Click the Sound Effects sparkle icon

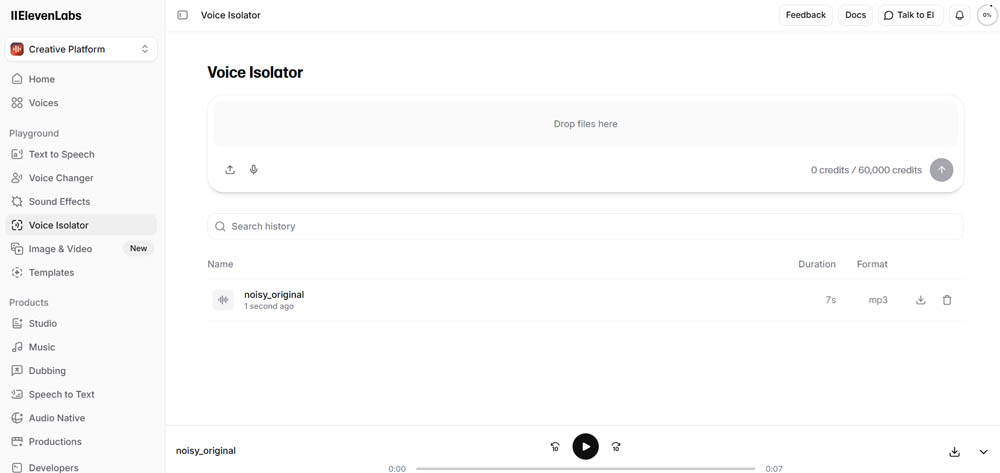coord(17,201)
